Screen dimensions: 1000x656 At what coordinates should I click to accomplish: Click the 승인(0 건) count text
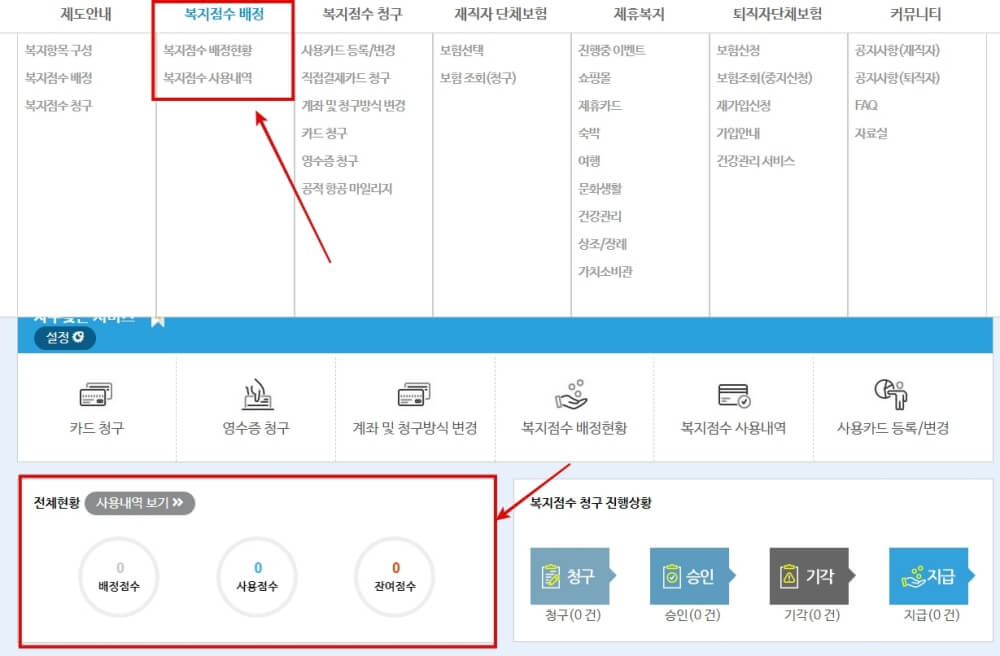[692, 615]
